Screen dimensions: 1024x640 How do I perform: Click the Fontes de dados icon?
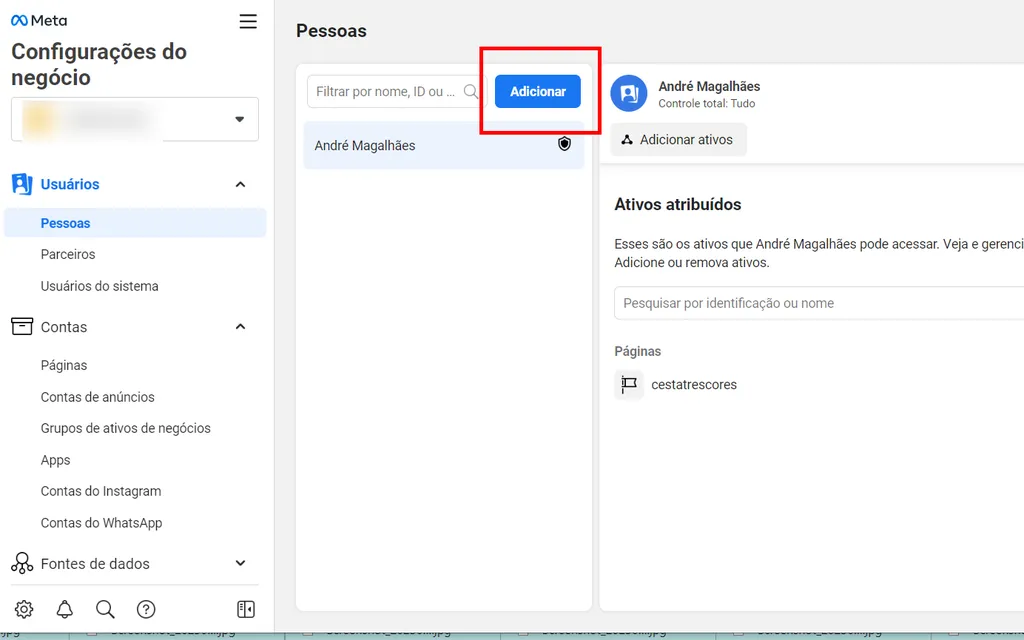(22, 563)
